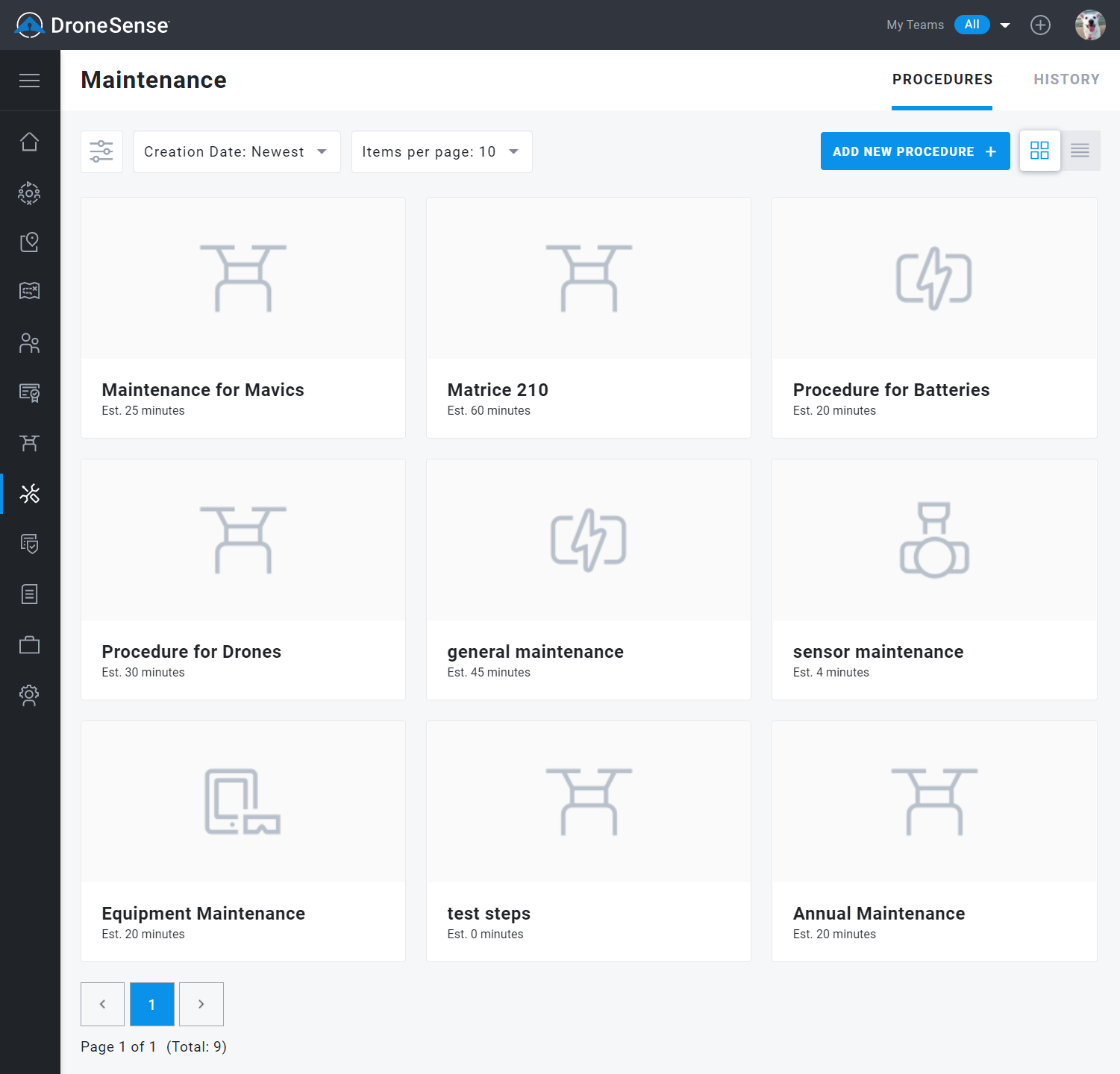Click the My Teams label
Image resolution: width=1120 pixels, height=1074 pixels.
915,25
